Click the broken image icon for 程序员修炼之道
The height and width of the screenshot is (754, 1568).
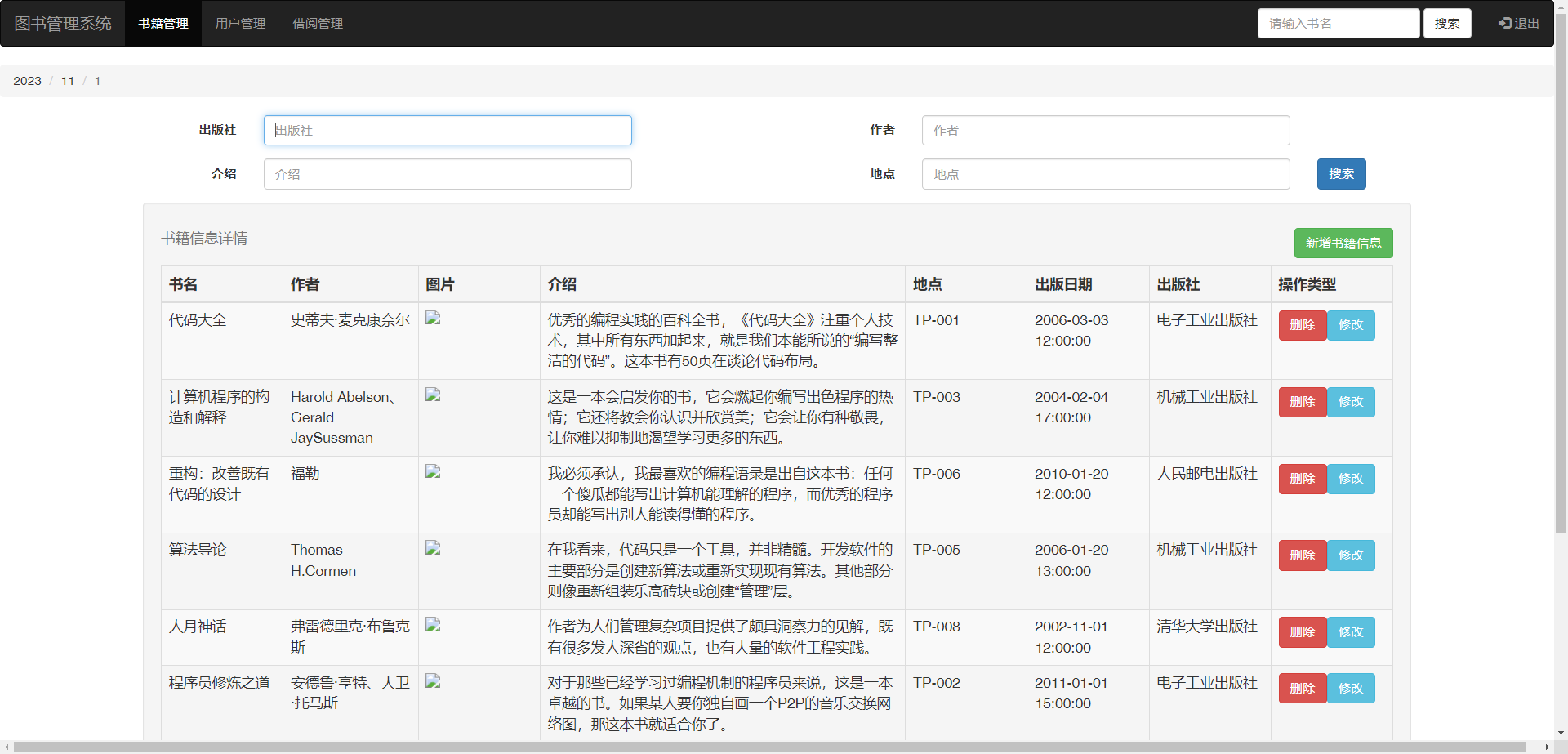coord(433,681)
